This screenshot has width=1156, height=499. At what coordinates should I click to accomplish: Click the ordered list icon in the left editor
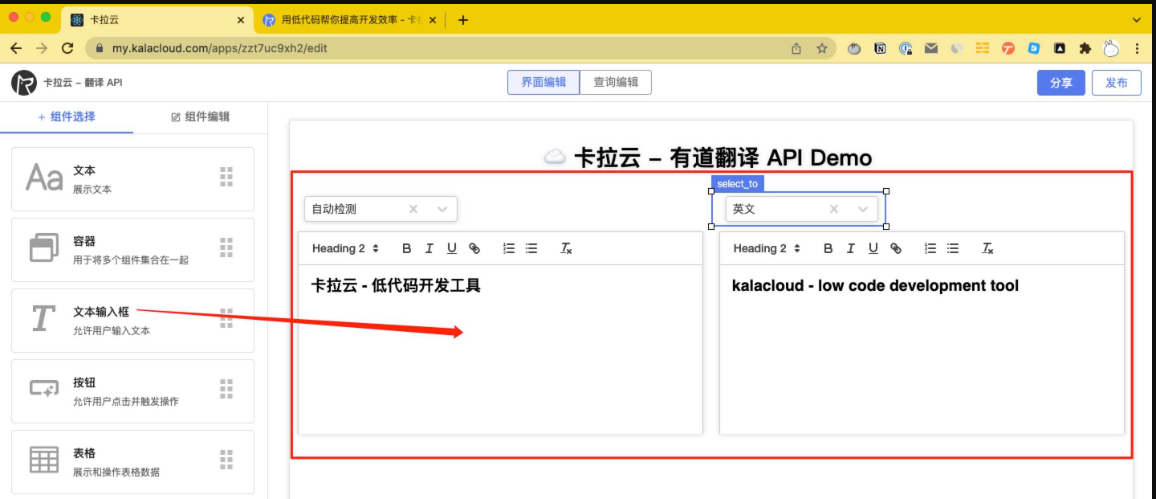[508, 248]
